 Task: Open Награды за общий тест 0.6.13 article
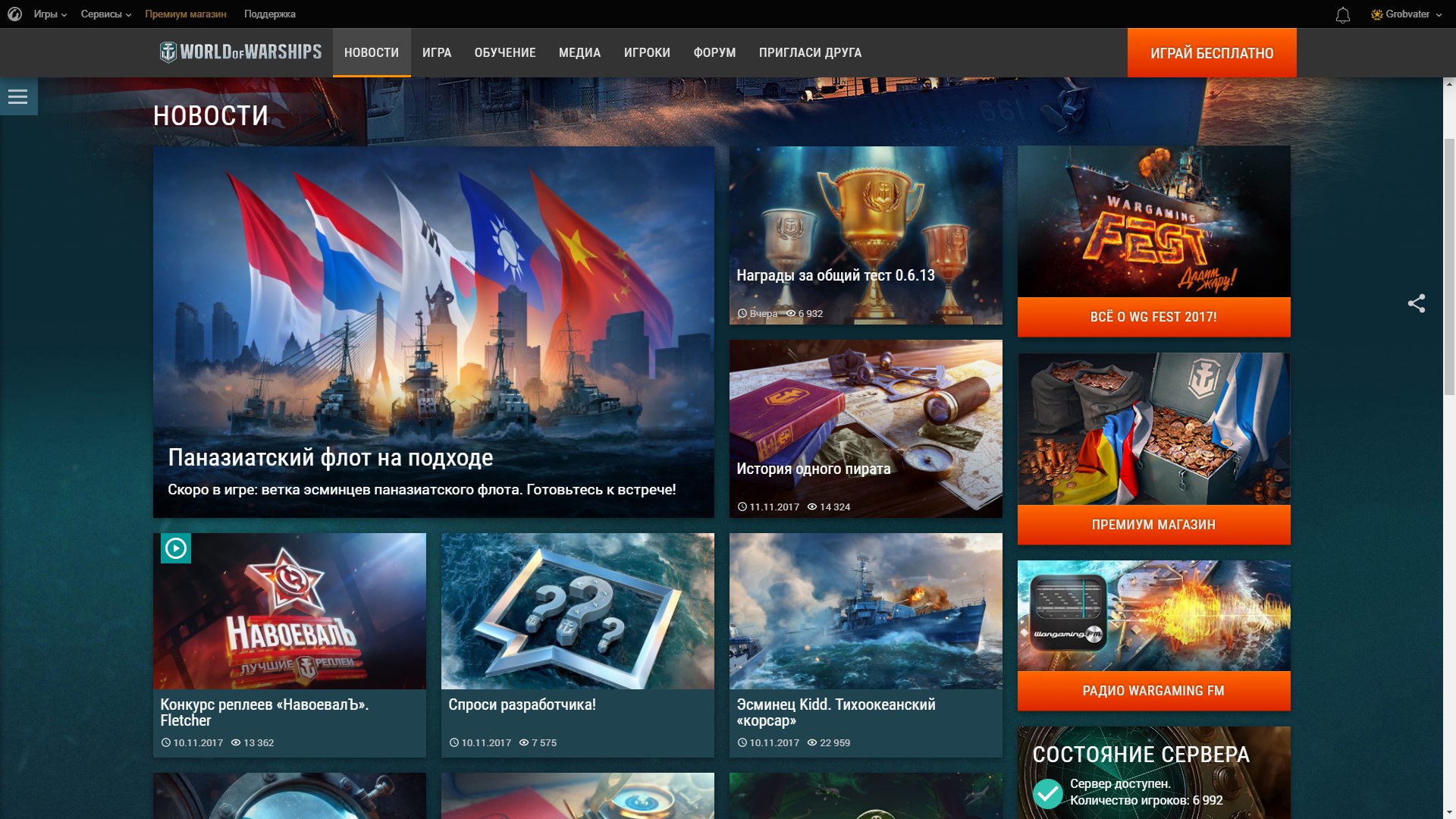click(x=866, y=235)
